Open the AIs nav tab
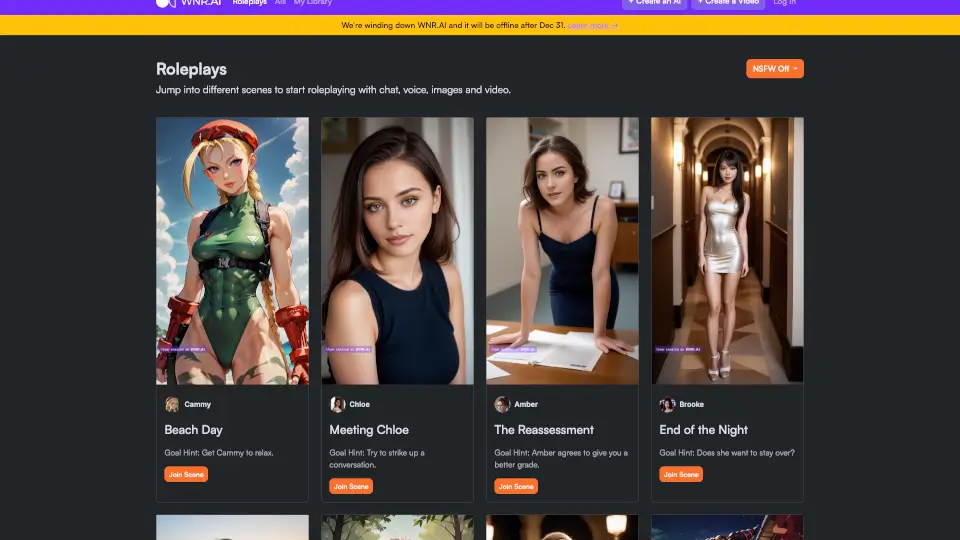The image size is (960, 540). [280, 3]
